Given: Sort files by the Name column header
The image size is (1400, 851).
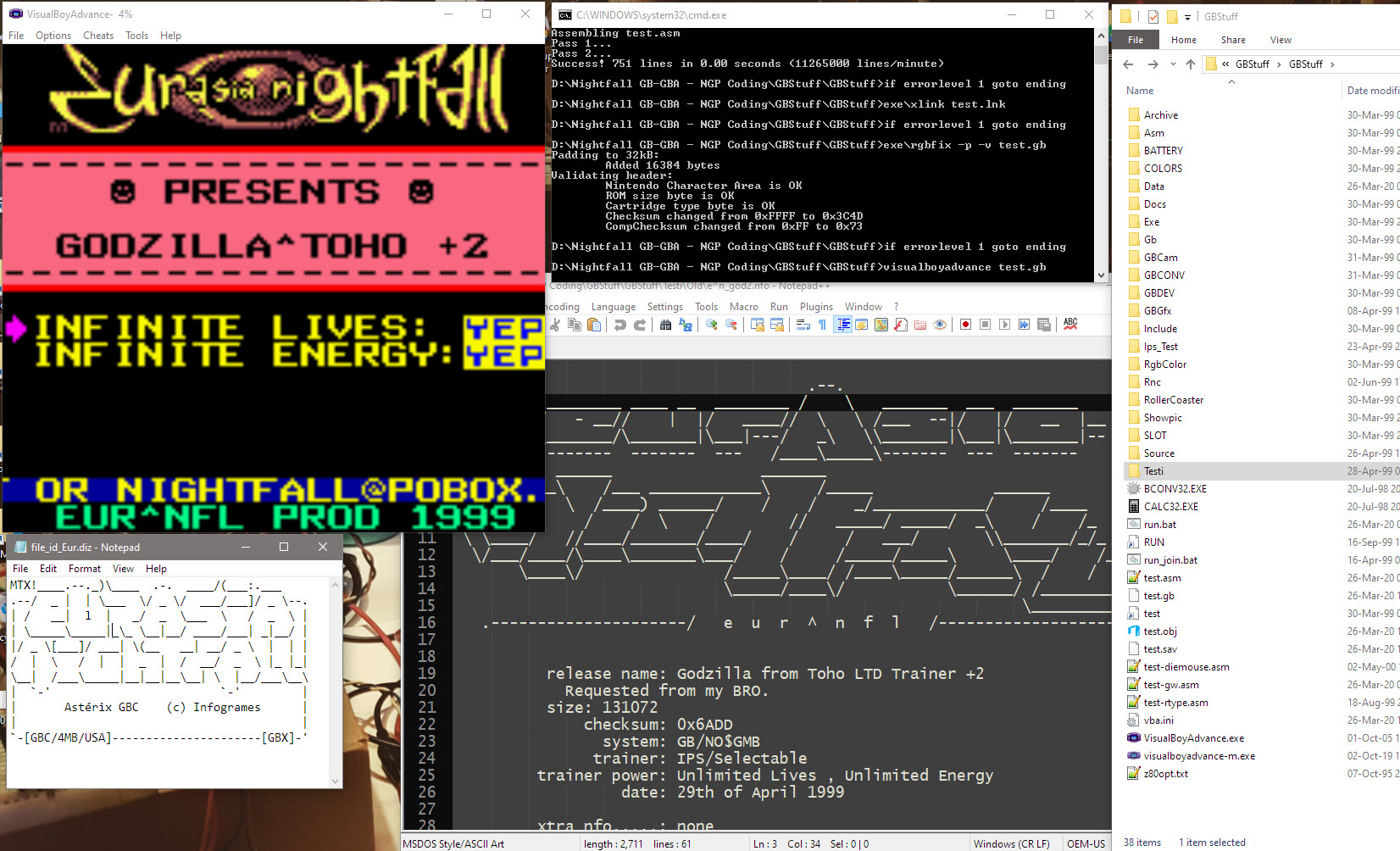Looking at the screenshot, I should (x=1140, y=91).
